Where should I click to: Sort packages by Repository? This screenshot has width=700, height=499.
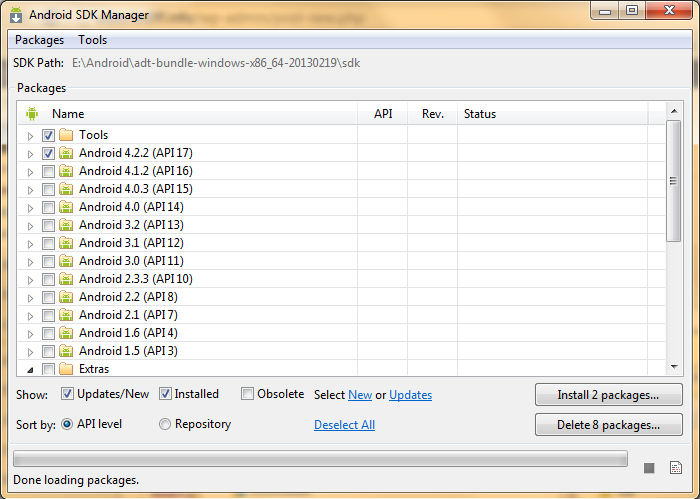(x=165, y=424)
